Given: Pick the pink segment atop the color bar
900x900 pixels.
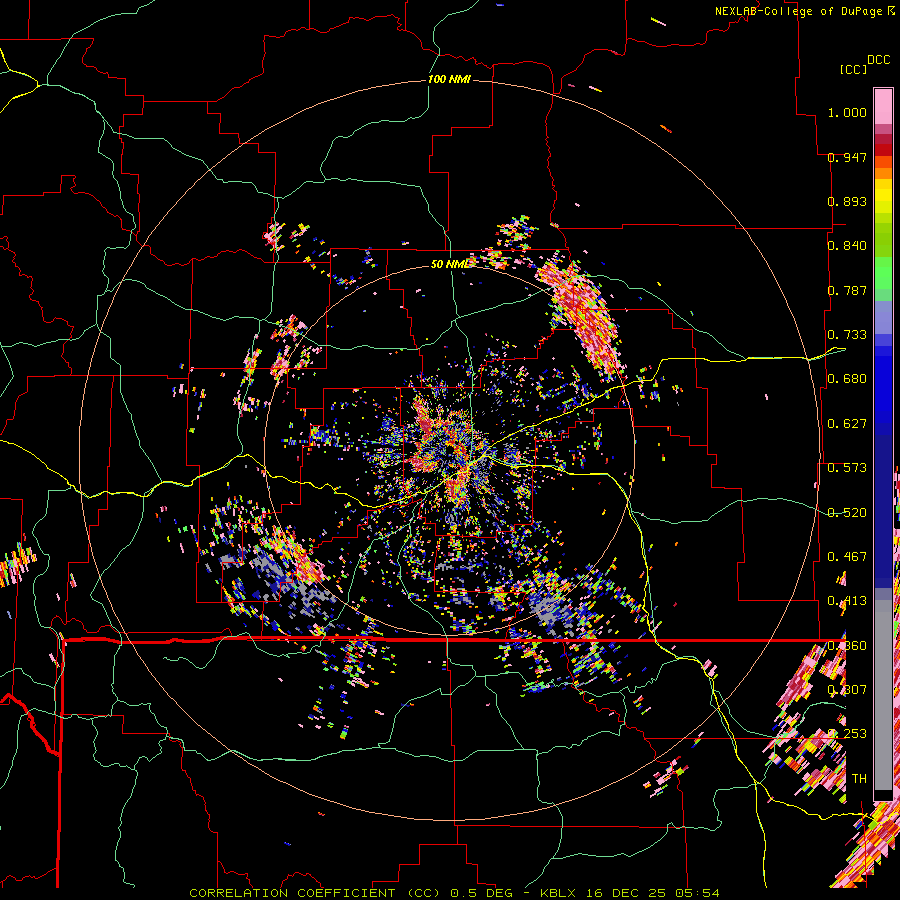Looking at the screenshot, I should coord(883,106).
